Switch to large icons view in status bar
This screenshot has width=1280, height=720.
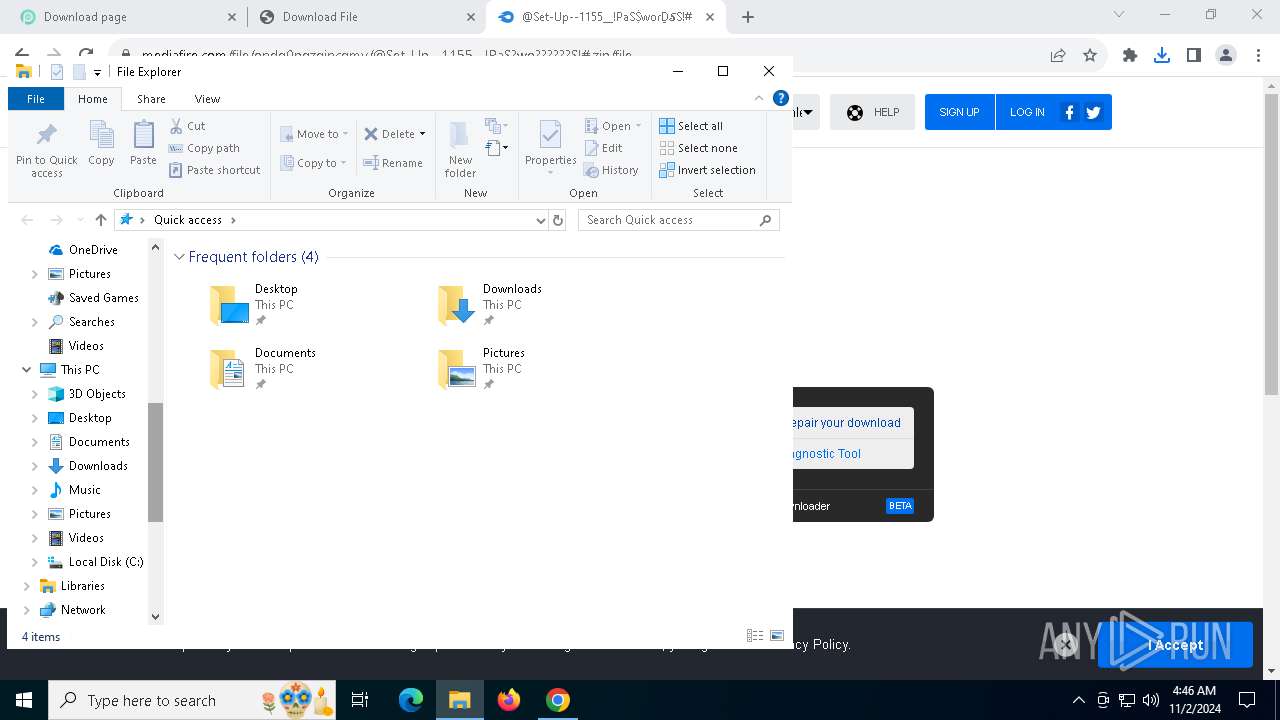(x=777, y=636)
